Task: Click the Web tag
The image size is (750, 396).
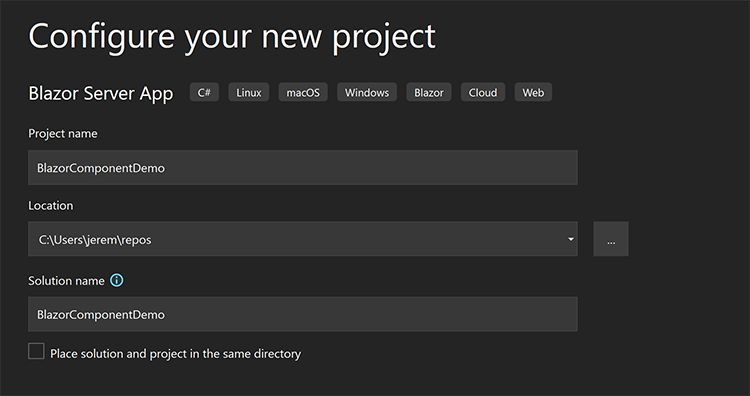Action: (533, 92)
